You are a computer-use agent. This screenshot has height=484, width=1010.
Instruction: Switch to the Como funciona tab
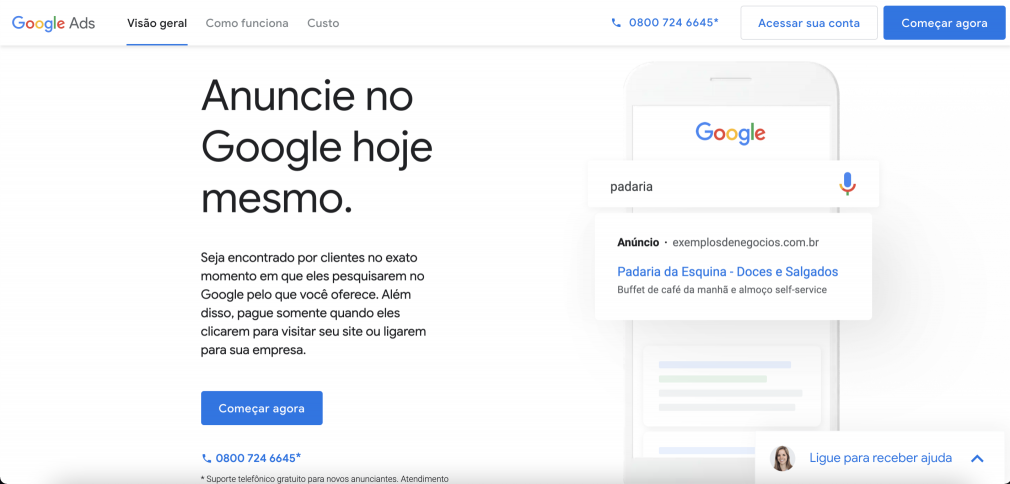click(x=247, y=23)
